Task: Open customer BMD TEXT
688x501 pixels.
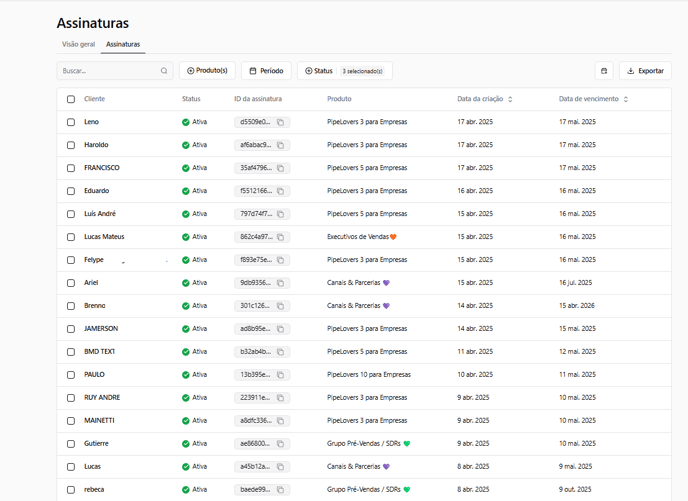Action: click(100, 351)
